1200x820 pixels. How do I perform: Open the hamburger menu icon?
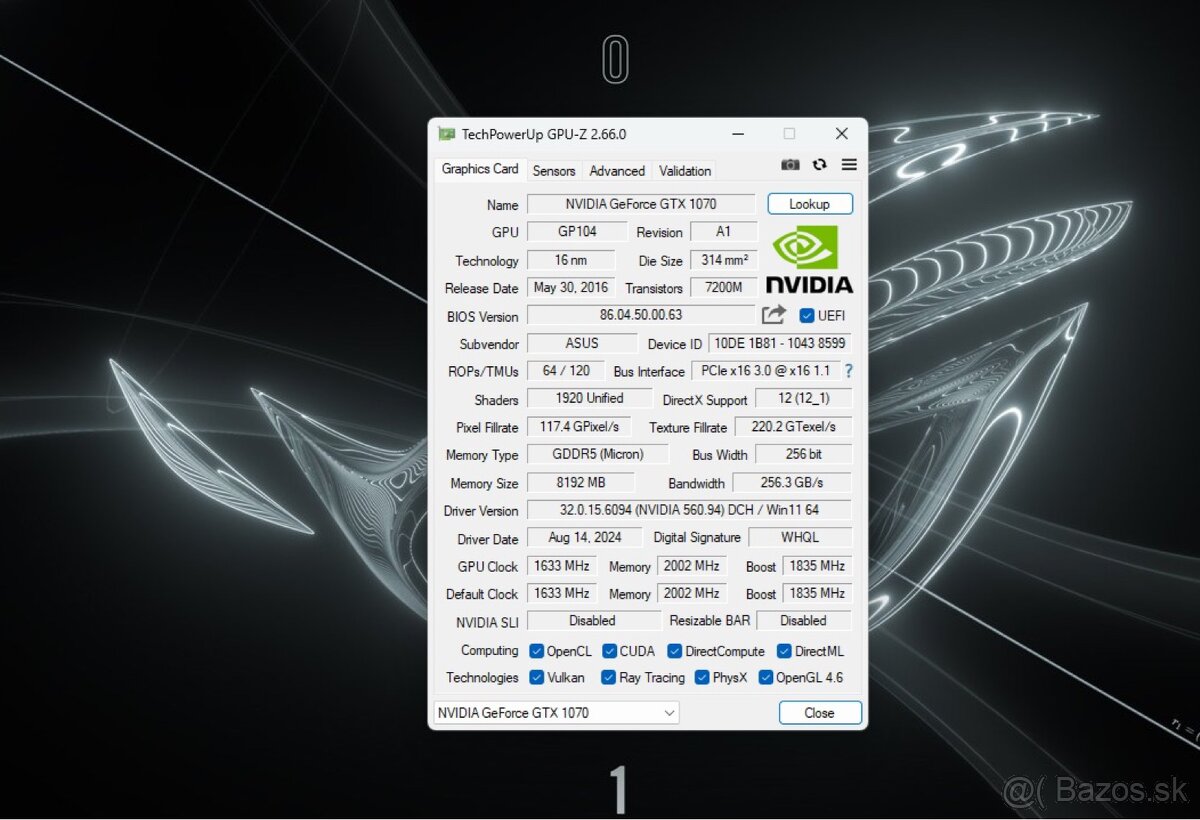click(x=849, y=165)
